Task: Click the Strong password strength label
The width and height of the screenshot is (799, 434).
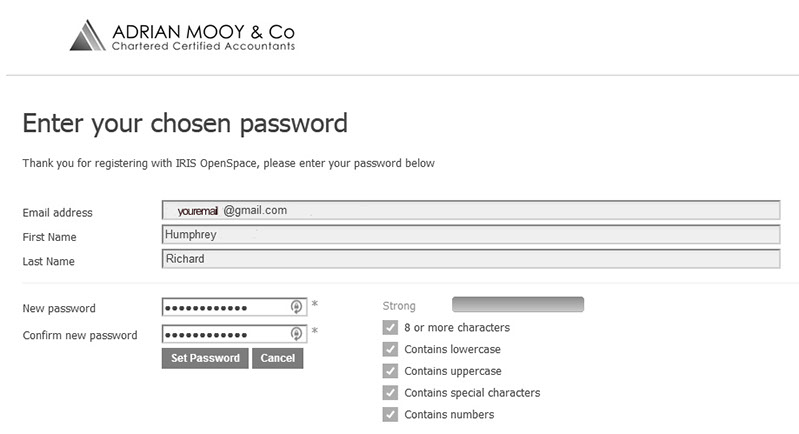Action: pyautogui.click(x=399, y=306)
